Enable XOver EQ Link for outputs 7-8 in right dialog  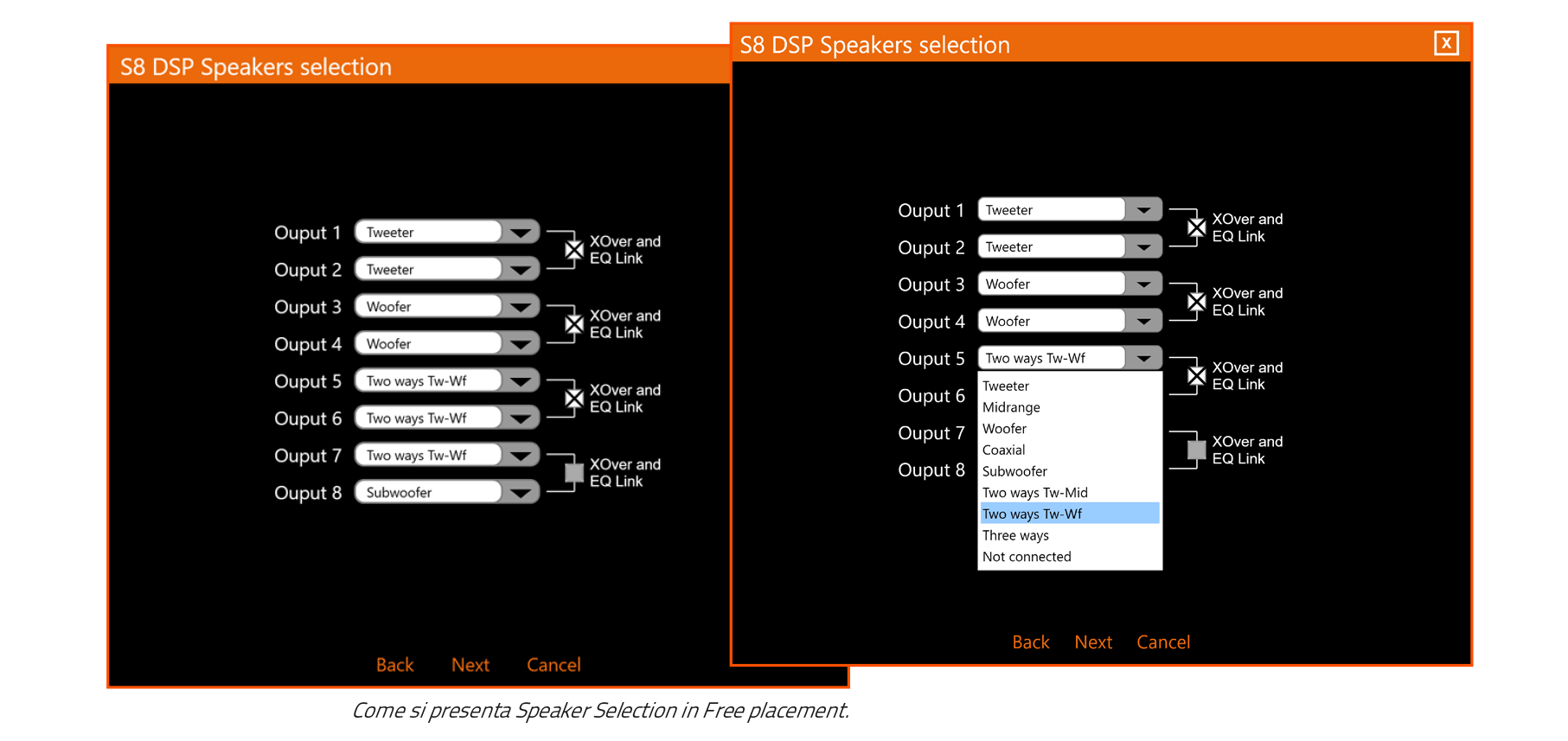(x=1196, y=450)
